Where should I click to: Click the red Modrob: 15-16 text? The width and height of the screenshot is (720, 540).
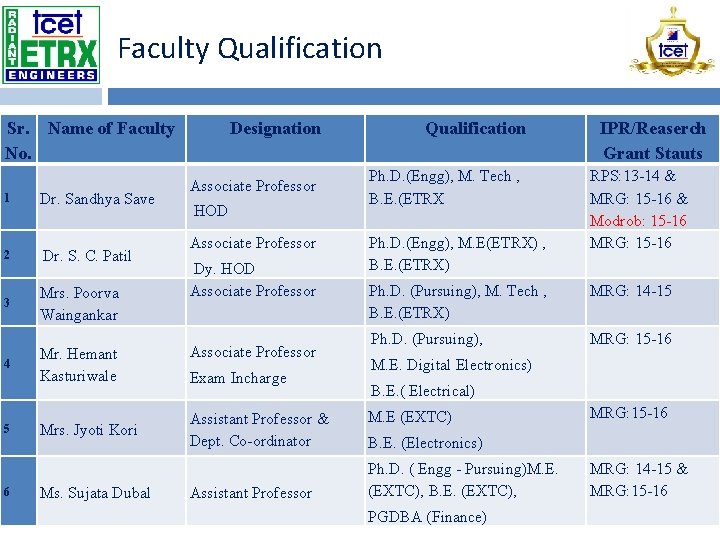tap(638, 221)
